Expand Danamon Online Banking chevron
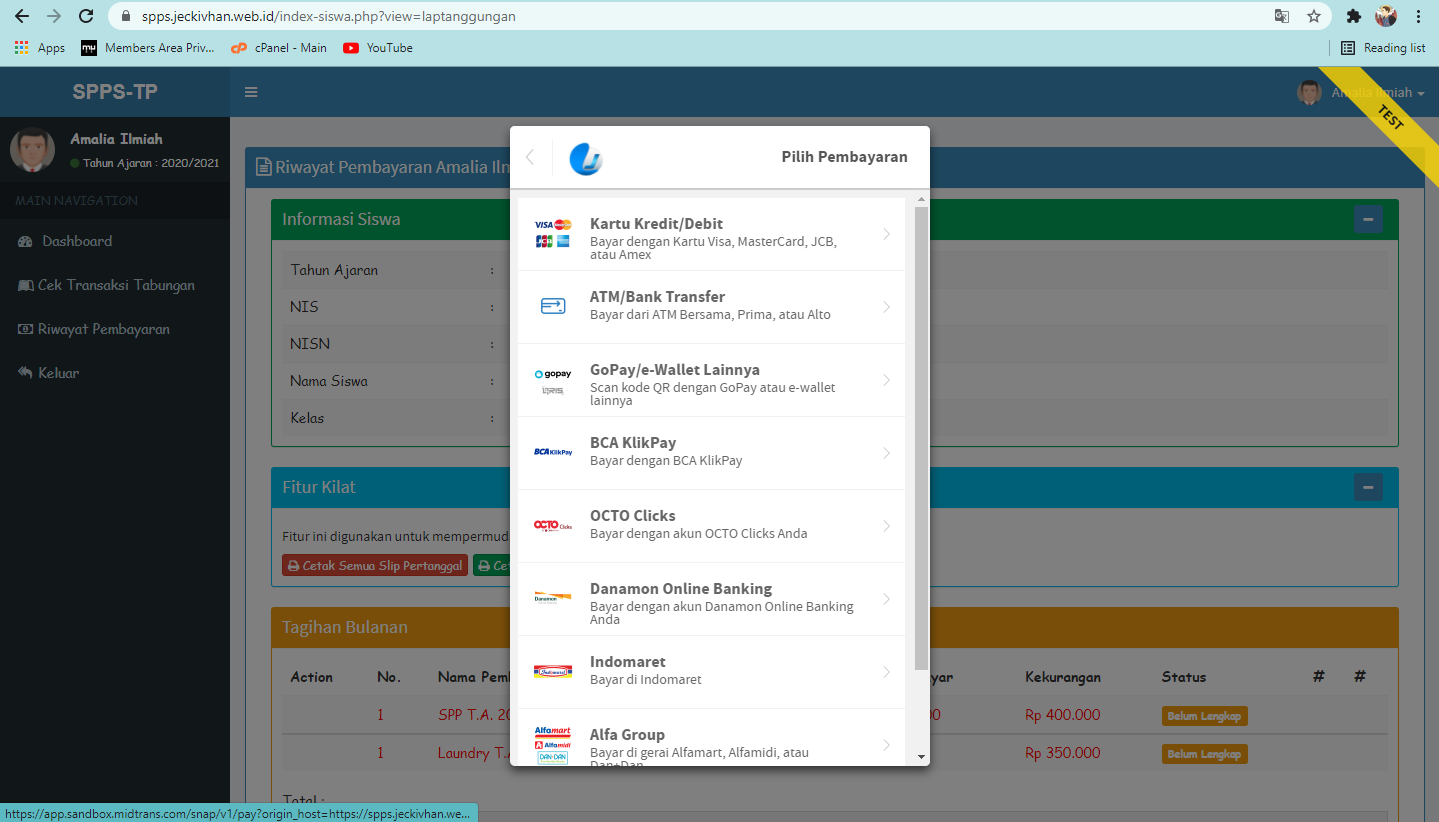 pyautogui.click(x=886, y=599)
